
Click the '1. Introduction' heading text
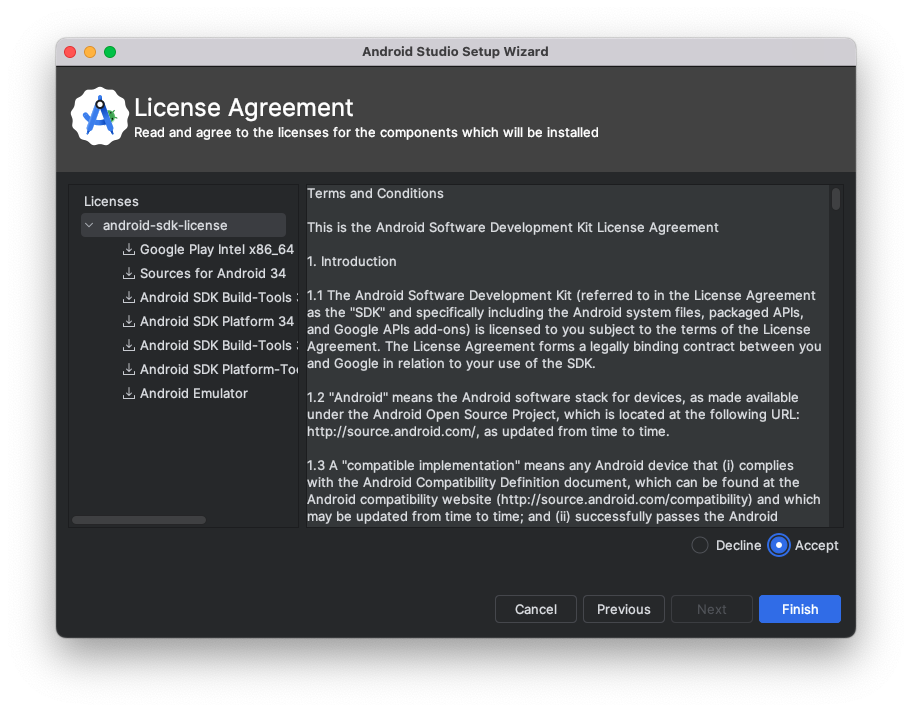pos(352,262)
